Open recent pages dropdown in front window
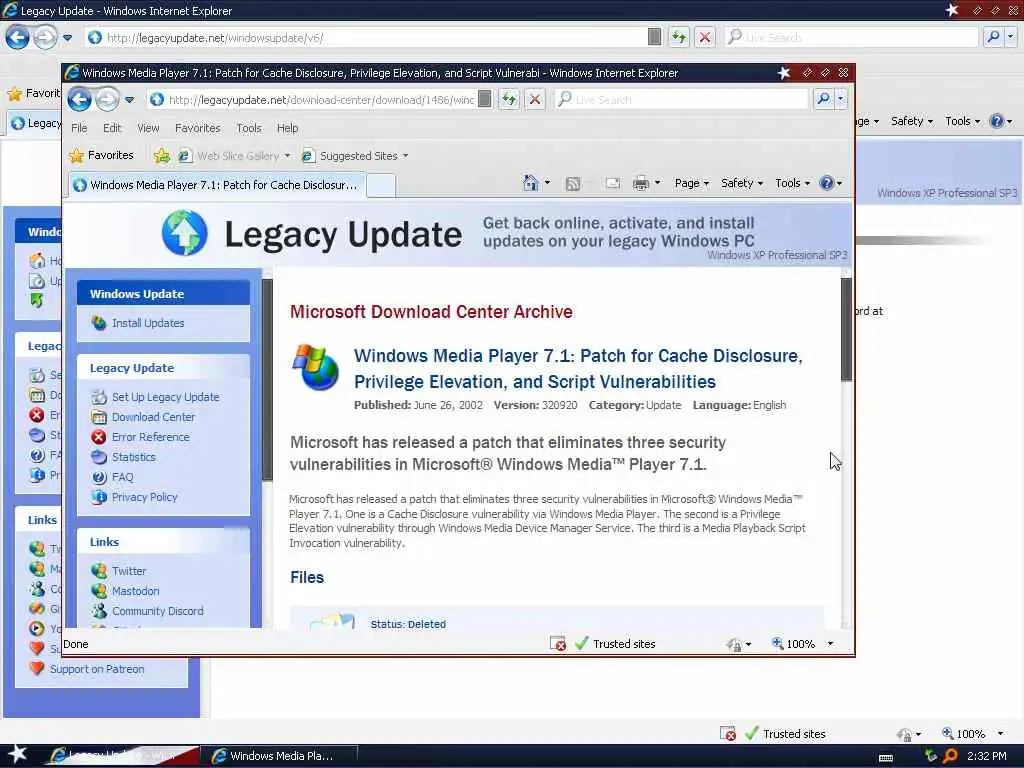 (x=129, y=100)
